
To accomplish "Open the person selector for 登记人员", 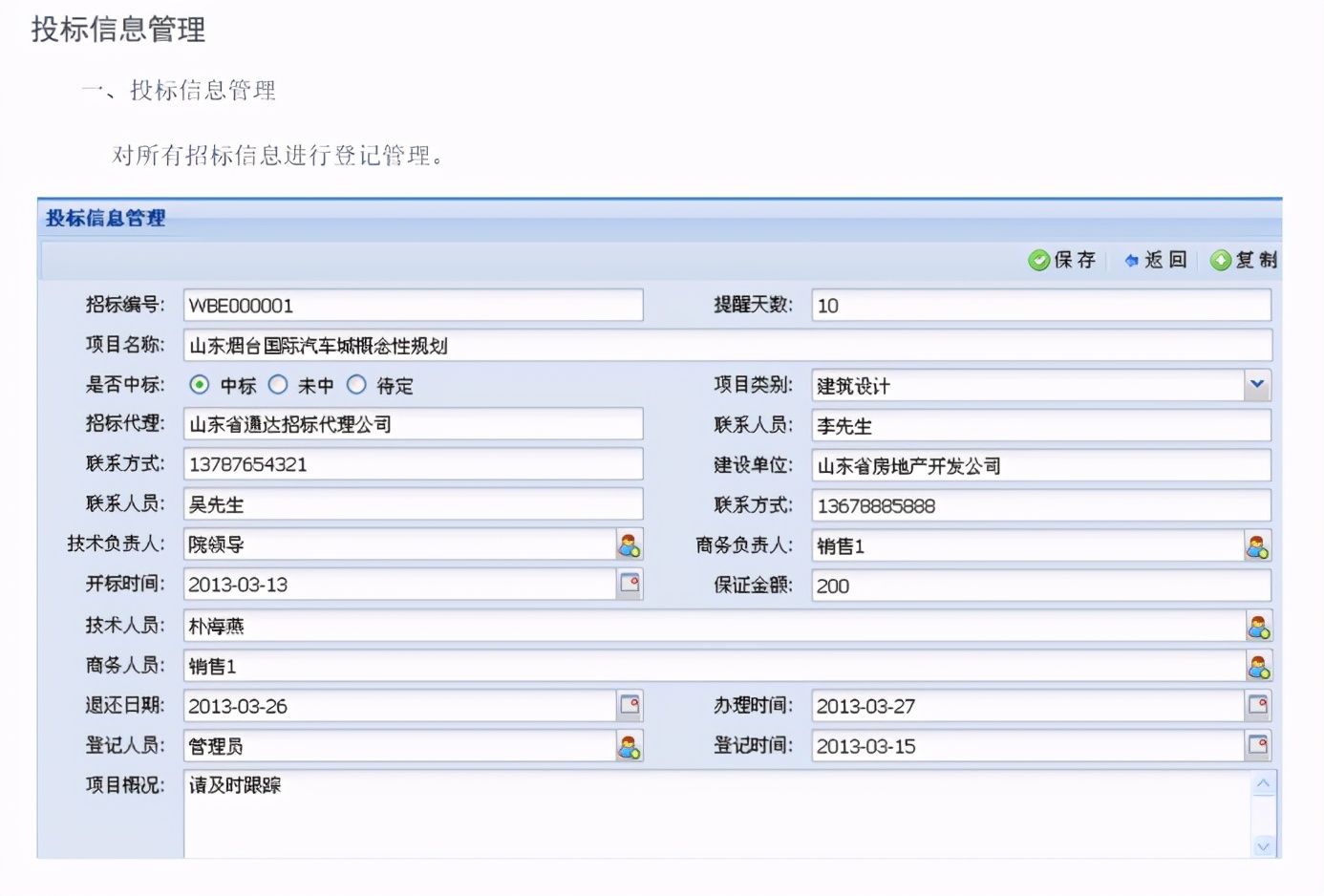I will pos(629,745).
